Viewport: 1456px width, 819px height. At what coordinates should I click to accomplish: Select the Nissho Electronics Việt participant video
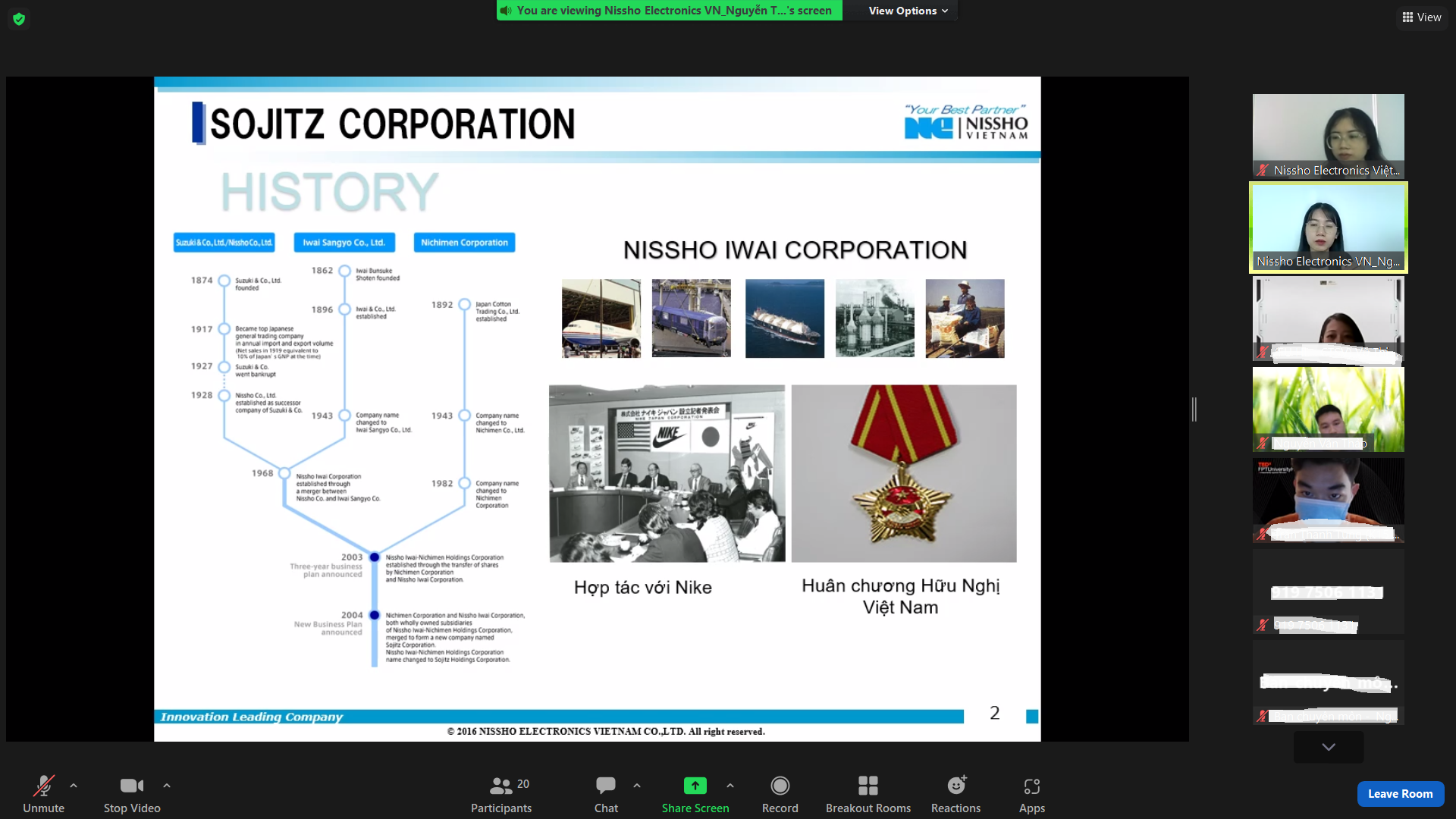click(x=1329, y=136)
